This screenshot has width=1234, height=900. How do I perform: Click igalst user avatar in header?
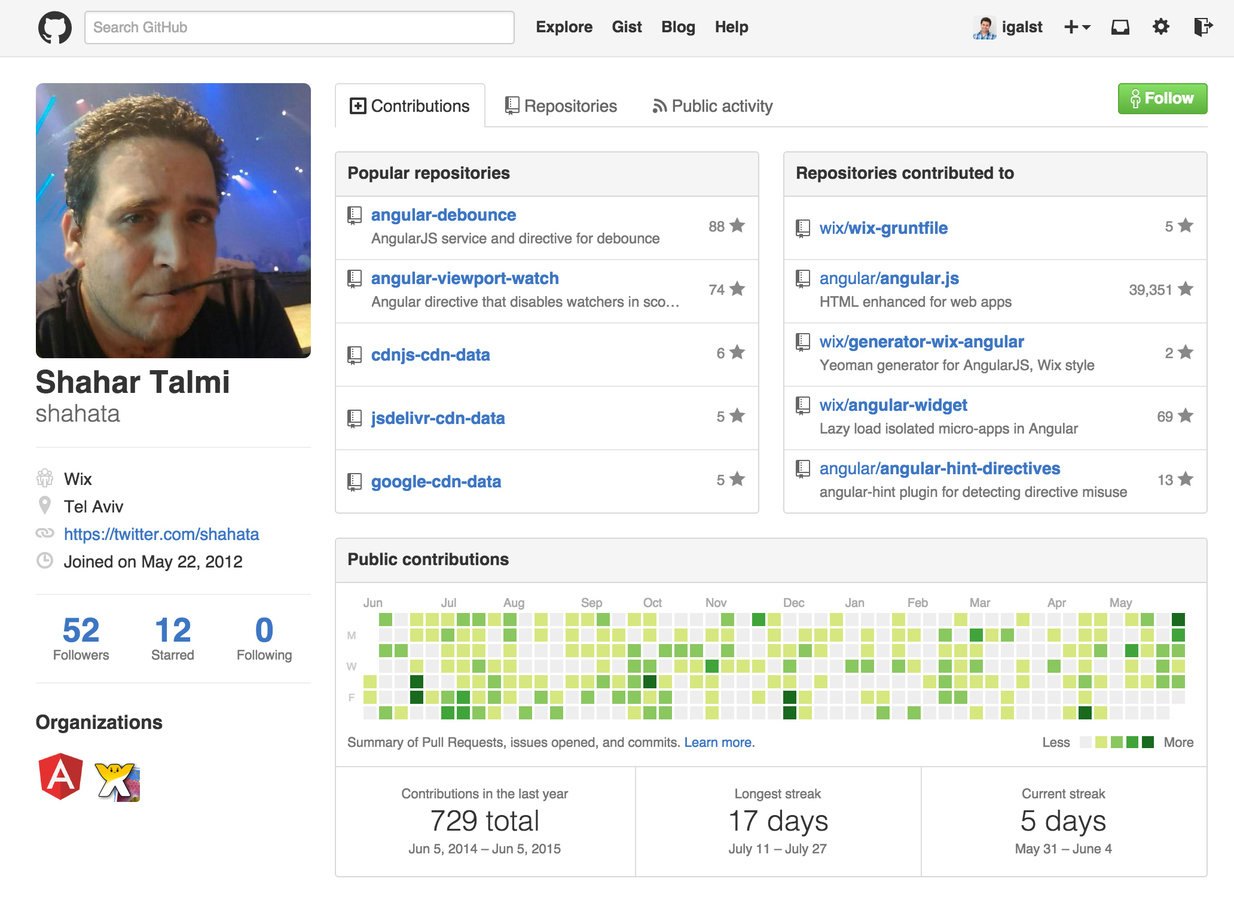click(x=984, y=27)
